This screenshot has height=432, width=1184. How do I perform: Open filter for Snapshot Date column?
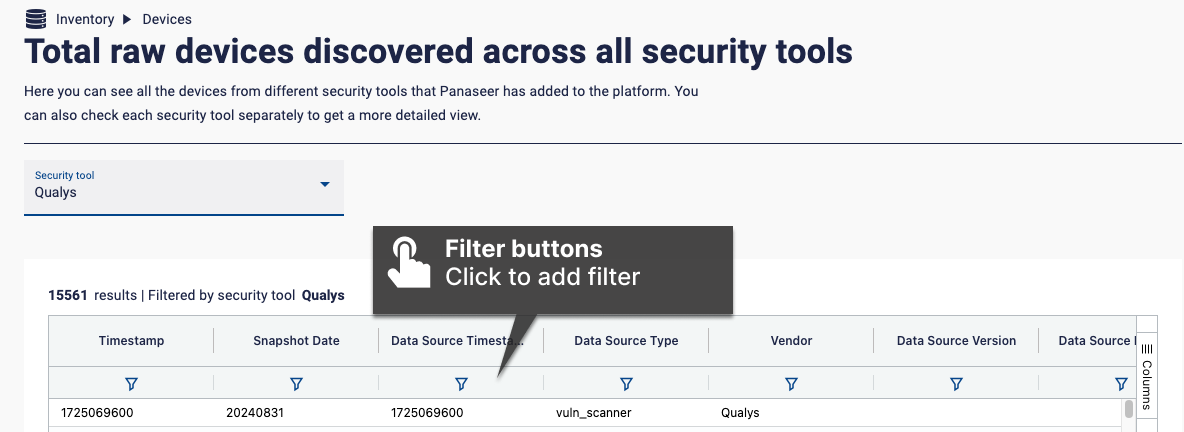point(296,384)
